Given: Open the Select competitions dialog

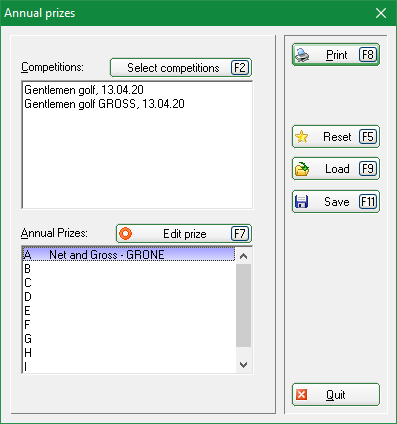Looking at the screenshot, I should pyautogui.click(x=181, y=68).
